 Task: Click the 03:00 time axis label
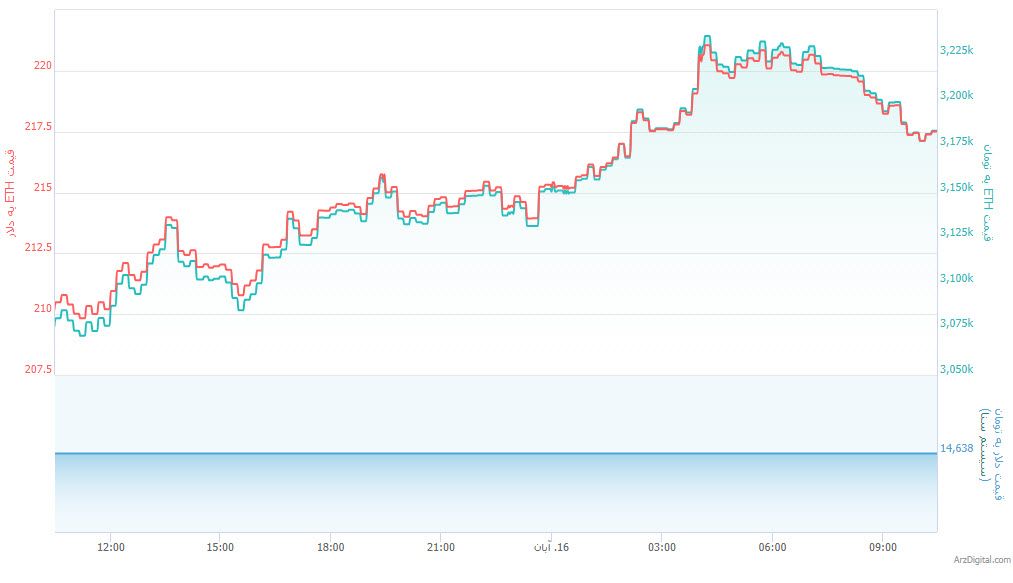(x=662, y=547)
